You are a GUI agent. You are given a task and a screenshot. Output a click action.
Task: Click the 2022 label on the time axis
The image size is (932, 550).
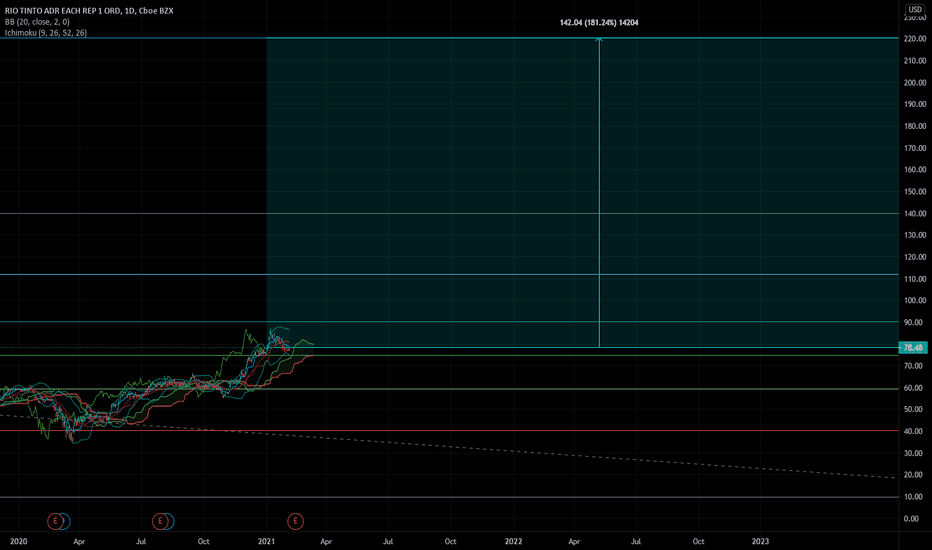click(513, 541)
